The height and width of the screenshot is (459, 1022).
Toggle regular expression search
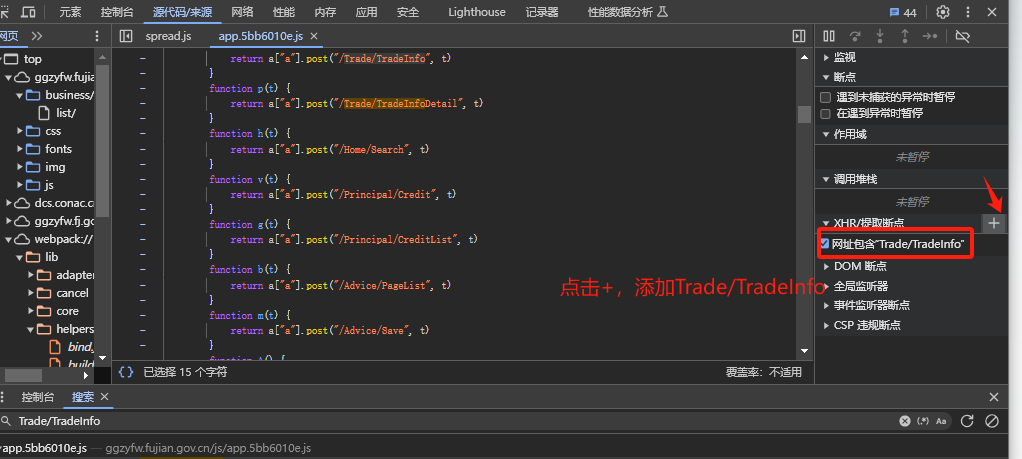tap(923, 421)
